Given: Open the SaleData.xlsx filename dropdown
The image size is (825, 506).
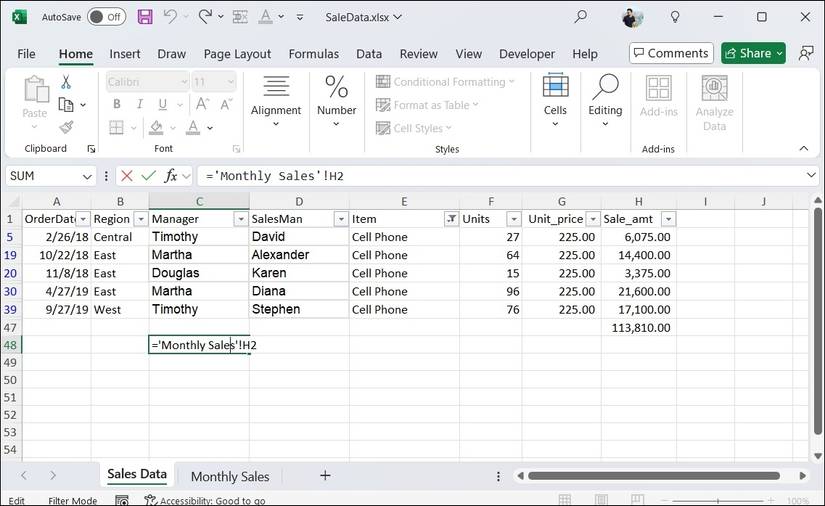Looking at the screenshot, I should coord(397,17).
